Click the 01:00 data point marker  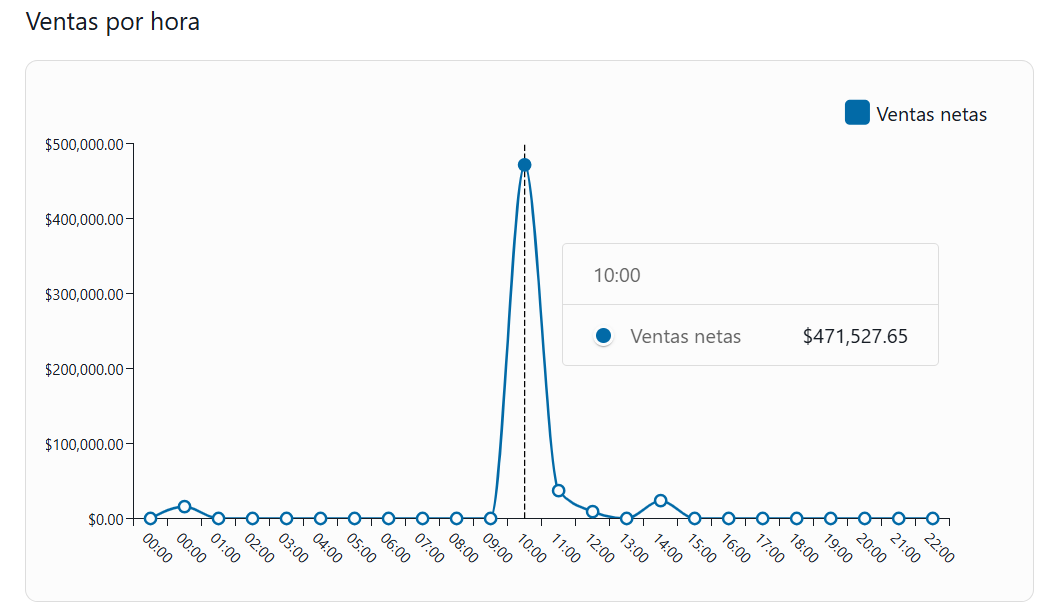coord(219,519)
